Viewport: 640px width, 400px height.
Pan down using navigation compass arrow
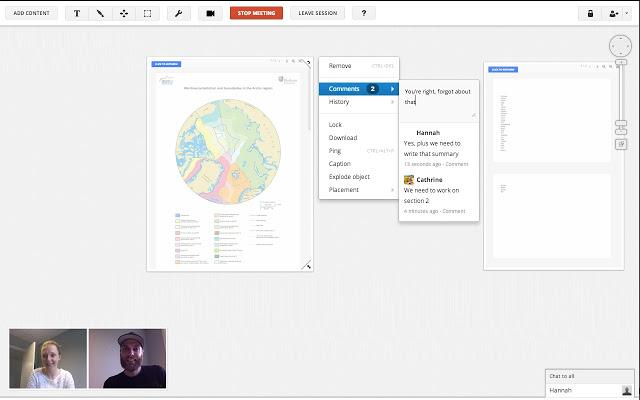click(x=620, y=53)
